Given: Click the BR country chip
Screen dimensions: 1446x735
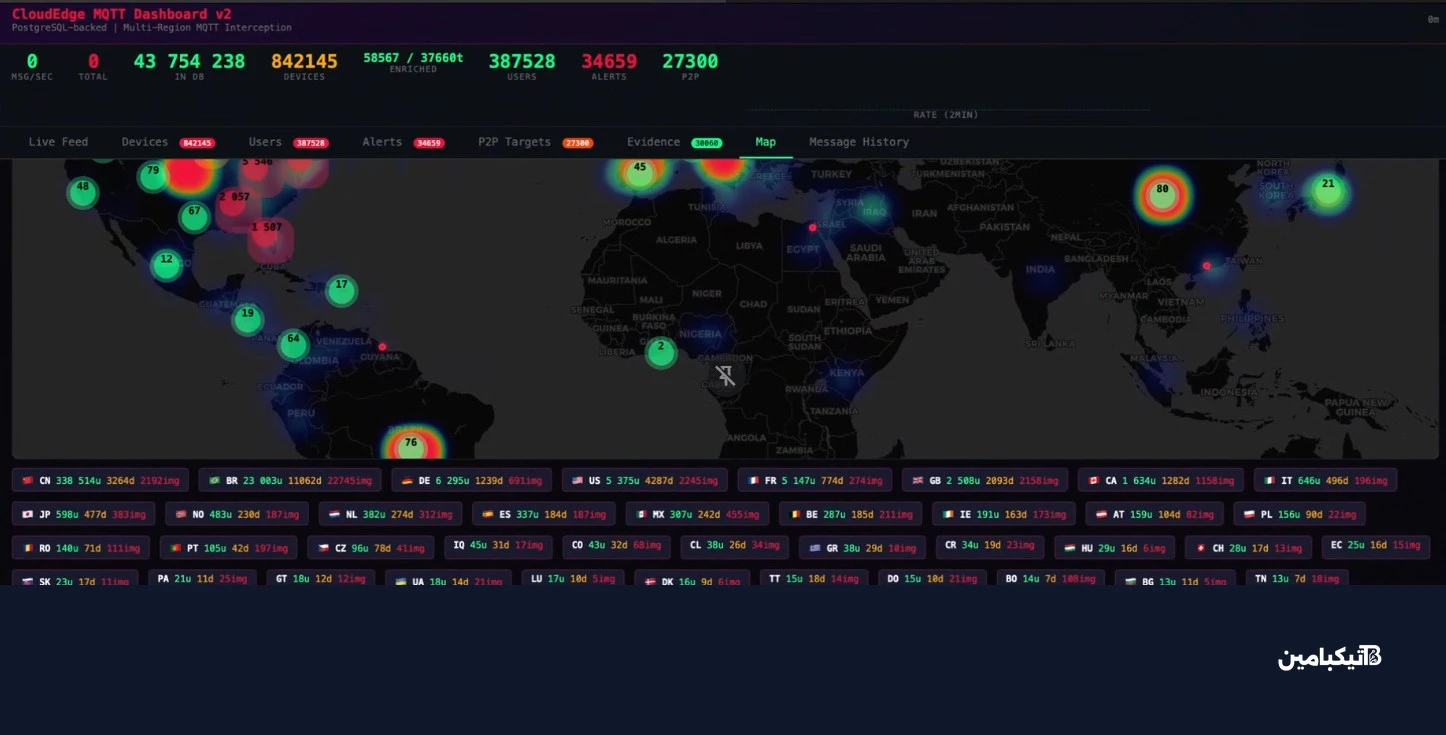Looking at the screenshot, I should coord(290,481).
